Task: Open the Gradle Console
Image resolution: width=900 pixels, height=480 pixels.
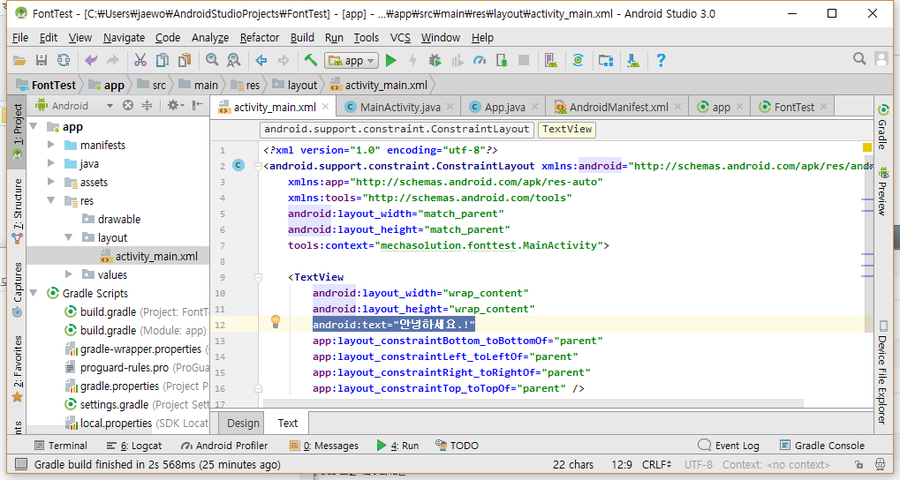Action: pos(822,446)
